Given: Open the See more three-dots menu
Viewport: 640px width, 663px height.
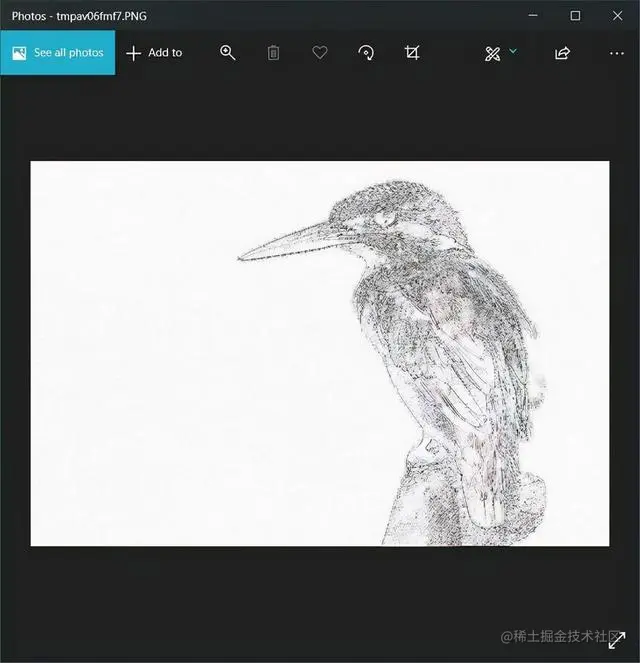Looking at the screenshot, I should [617, 53].
